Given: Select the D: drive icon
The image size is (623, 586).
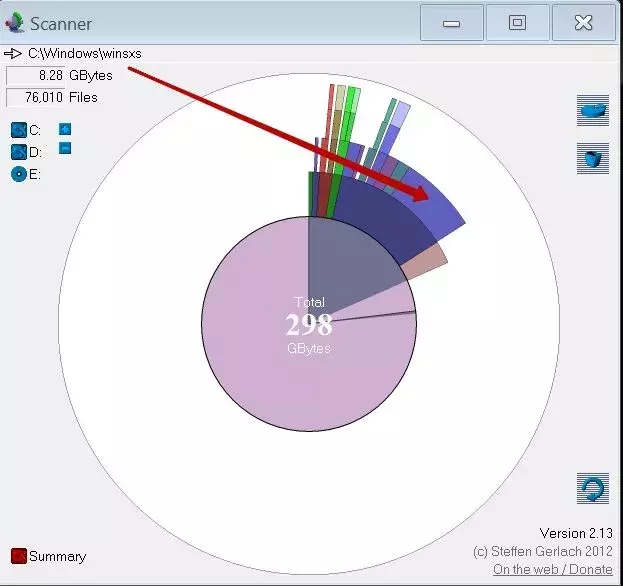Looking at the screenshot, I should click(x=18, y=152).
